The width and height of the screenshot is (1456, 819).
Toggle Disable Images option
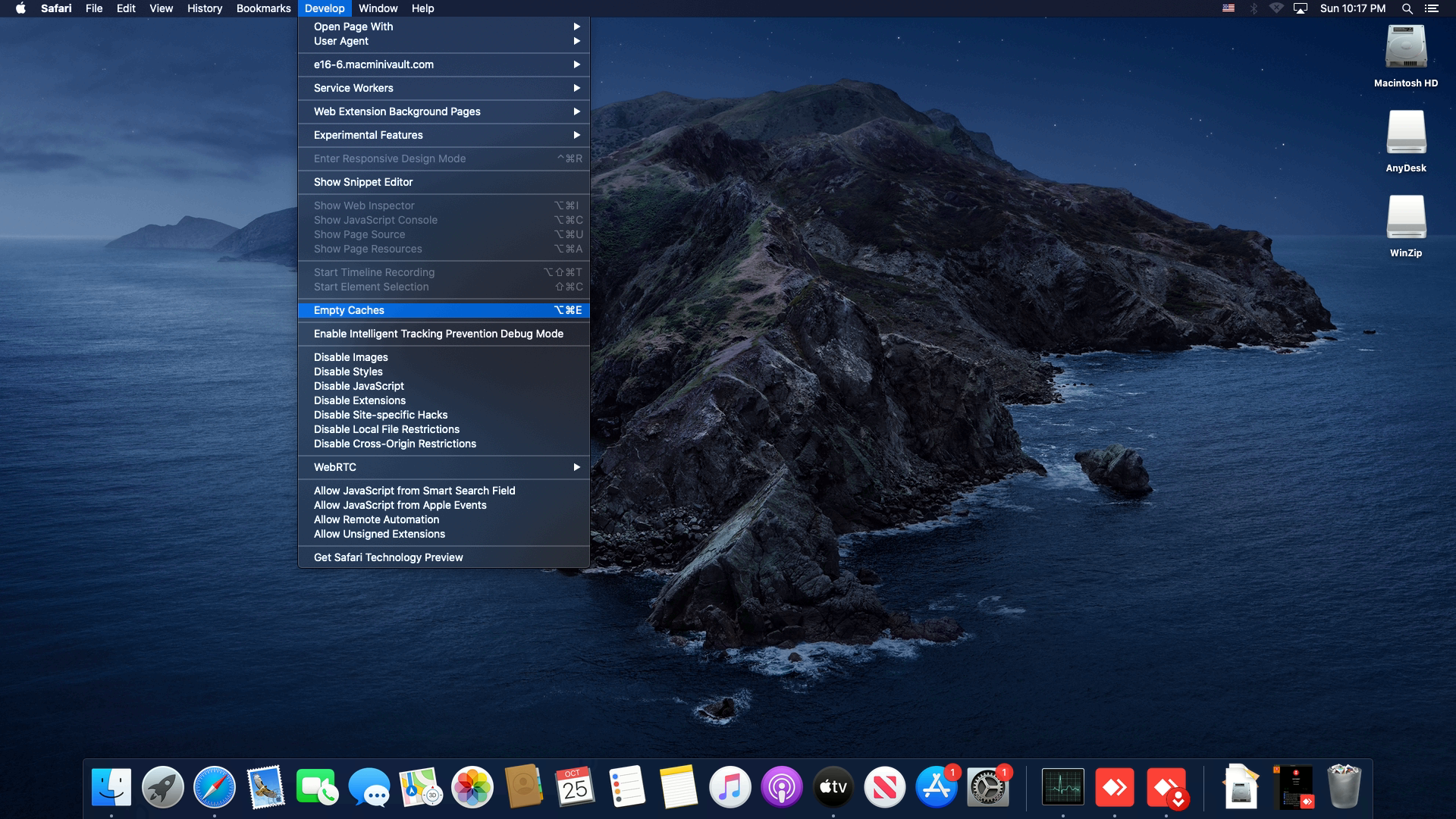[x=350, y=357]
